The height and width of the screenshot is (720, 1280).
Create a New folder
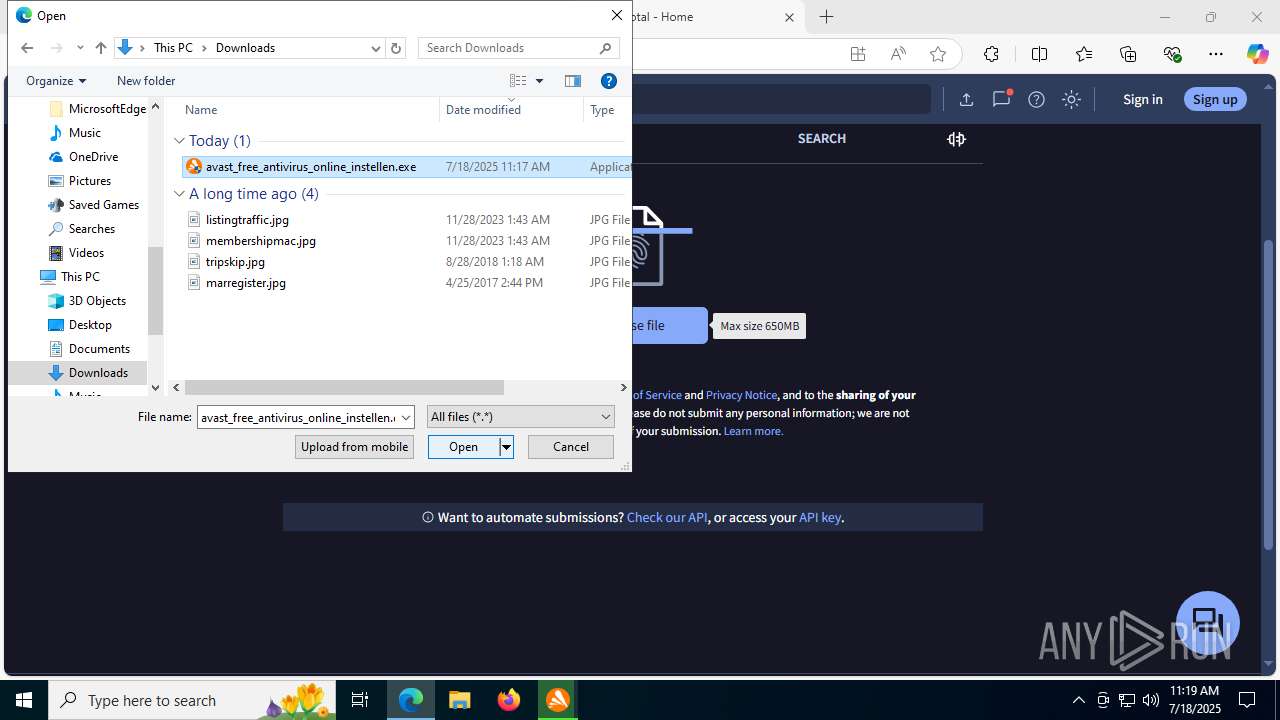point(146,81)
